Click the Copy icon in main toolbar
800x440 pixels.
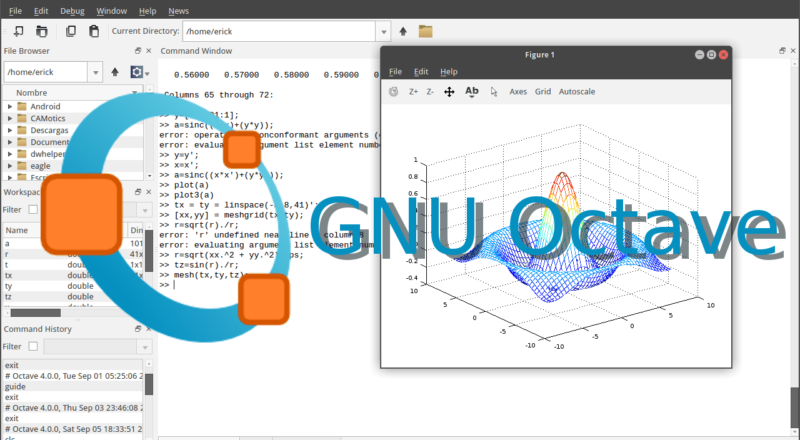[x=70, y=31]
